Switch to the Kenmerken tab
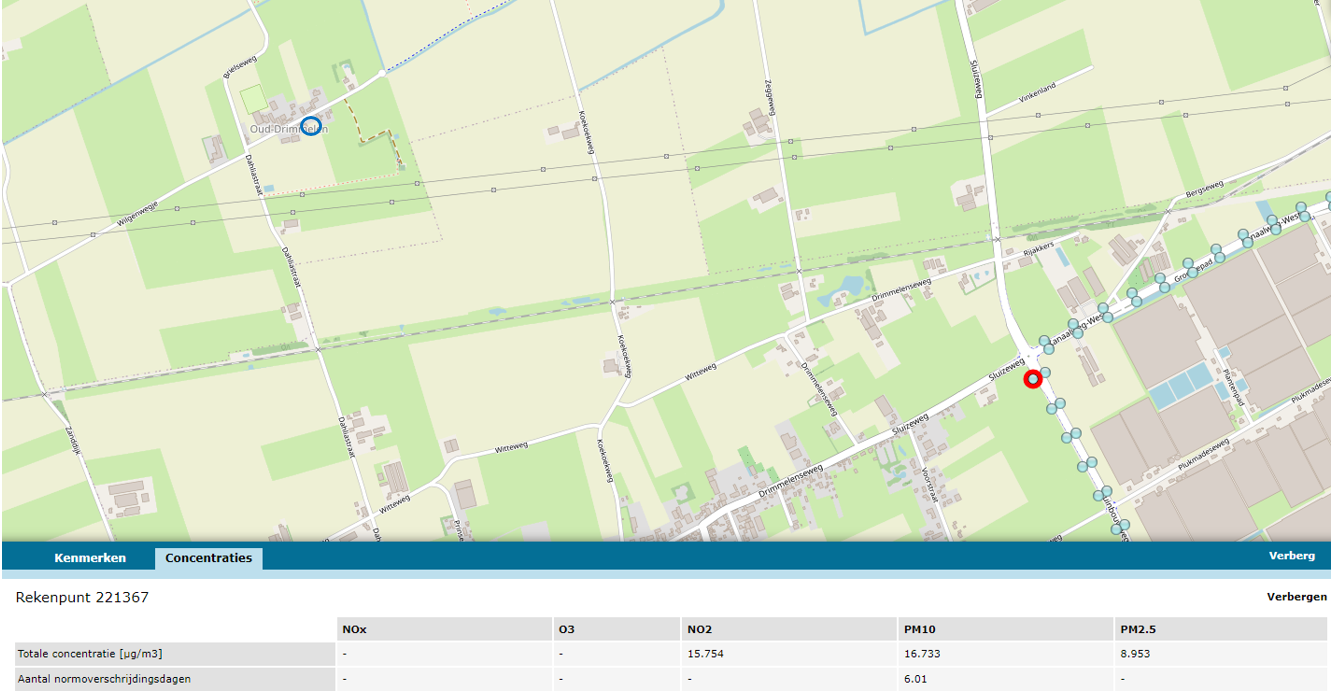Screen dimensions: 1332x694 (90, 558)
